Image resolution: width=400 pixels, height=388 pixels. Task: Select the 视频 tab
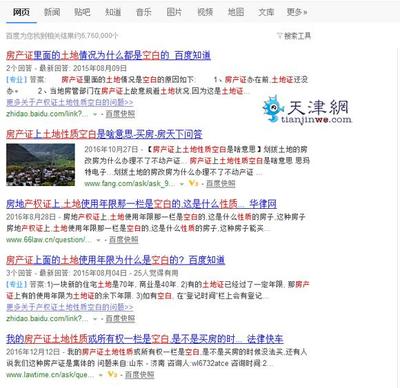[205, 12]
